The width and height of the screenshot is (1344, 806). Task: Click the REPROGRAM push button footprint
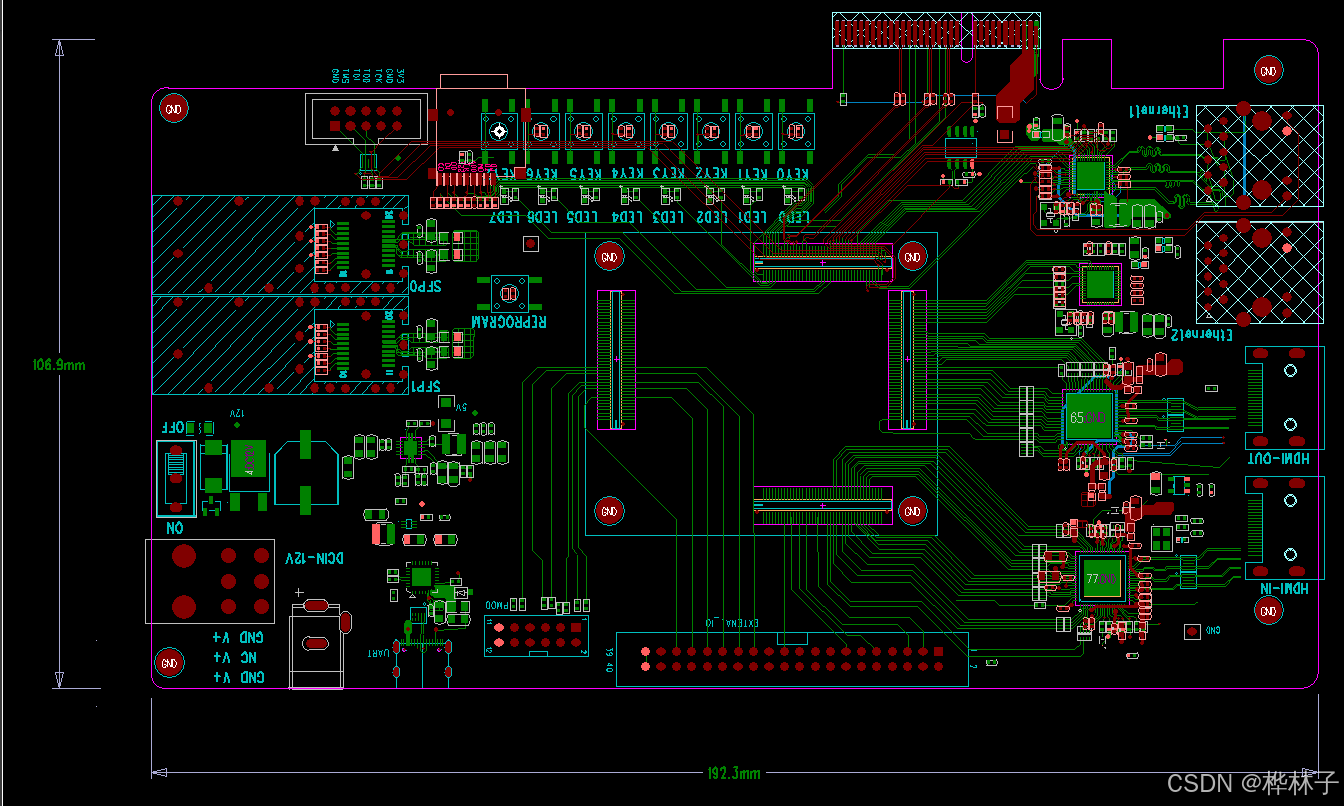(x=509, y=294)
